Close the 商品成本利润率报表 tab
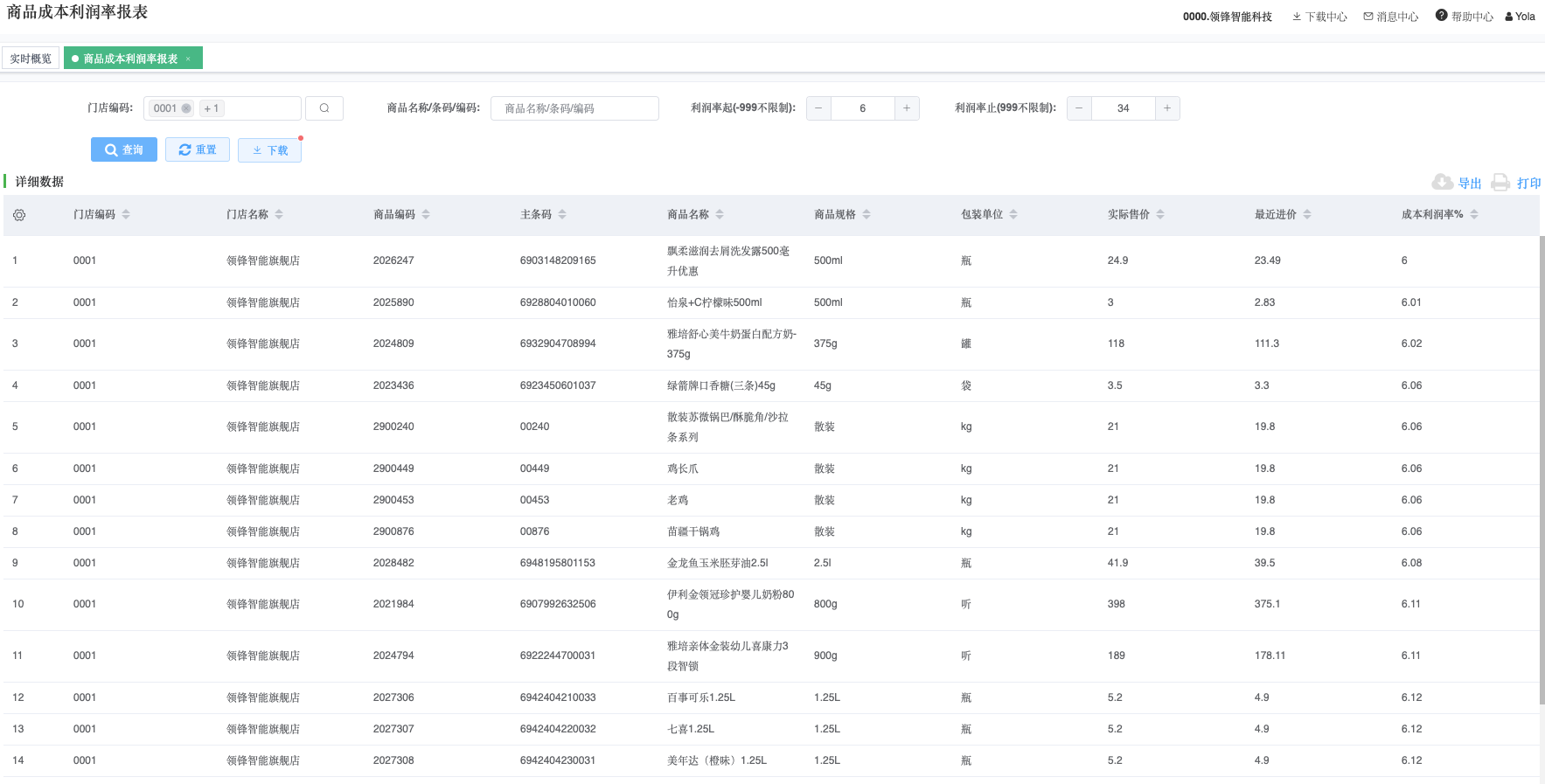Image resolution: width=1545 pixels, height=784 pixels. click(x=188, y=59)
